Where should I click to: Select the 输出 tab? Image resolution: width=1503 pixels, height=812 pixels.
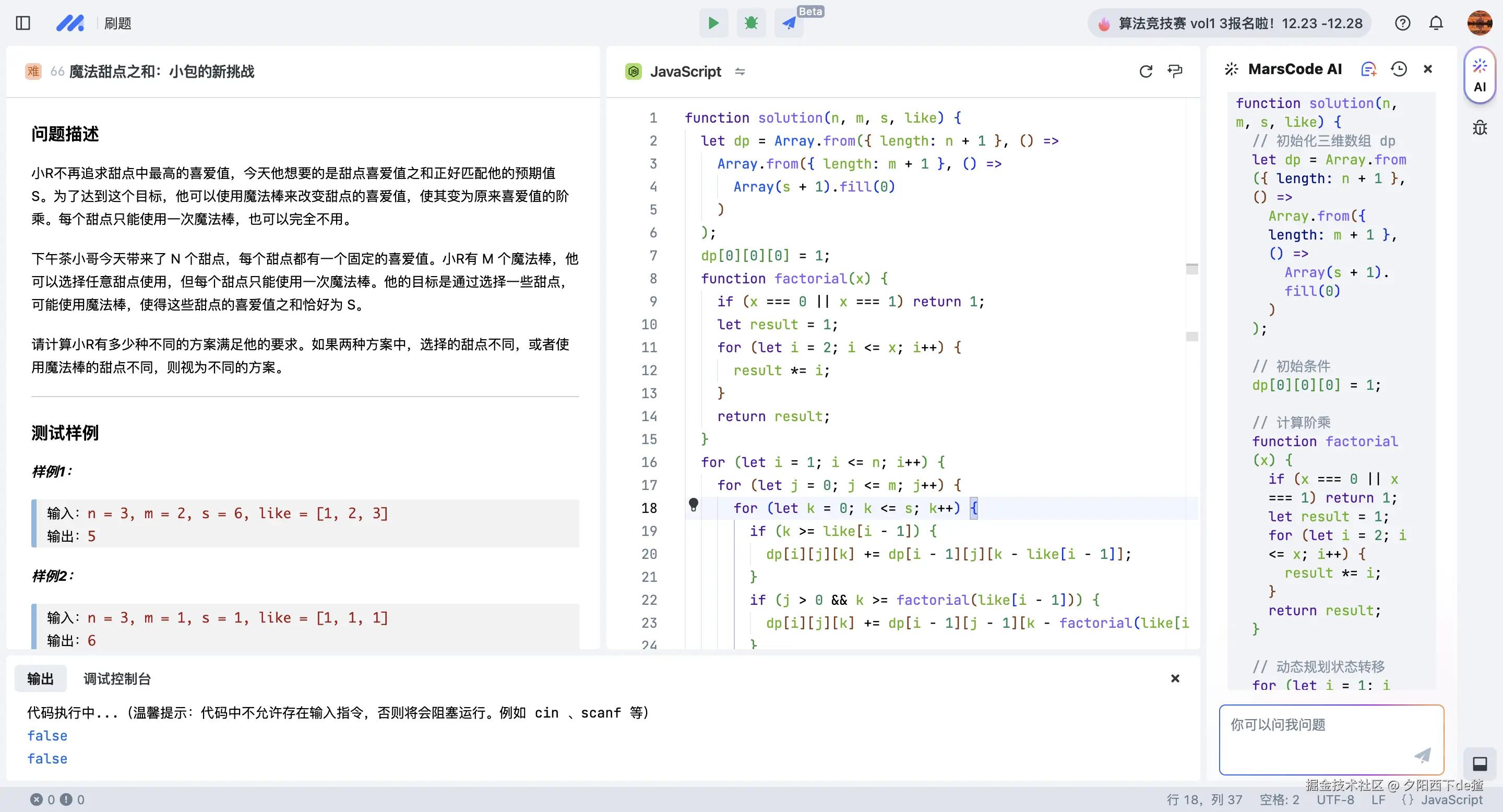pos(40,678)
